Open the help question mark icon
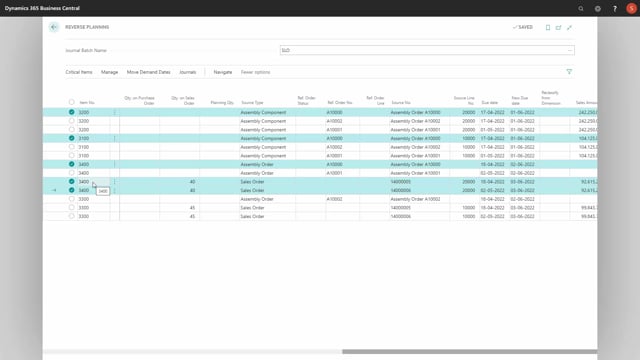 coord(615,9)
